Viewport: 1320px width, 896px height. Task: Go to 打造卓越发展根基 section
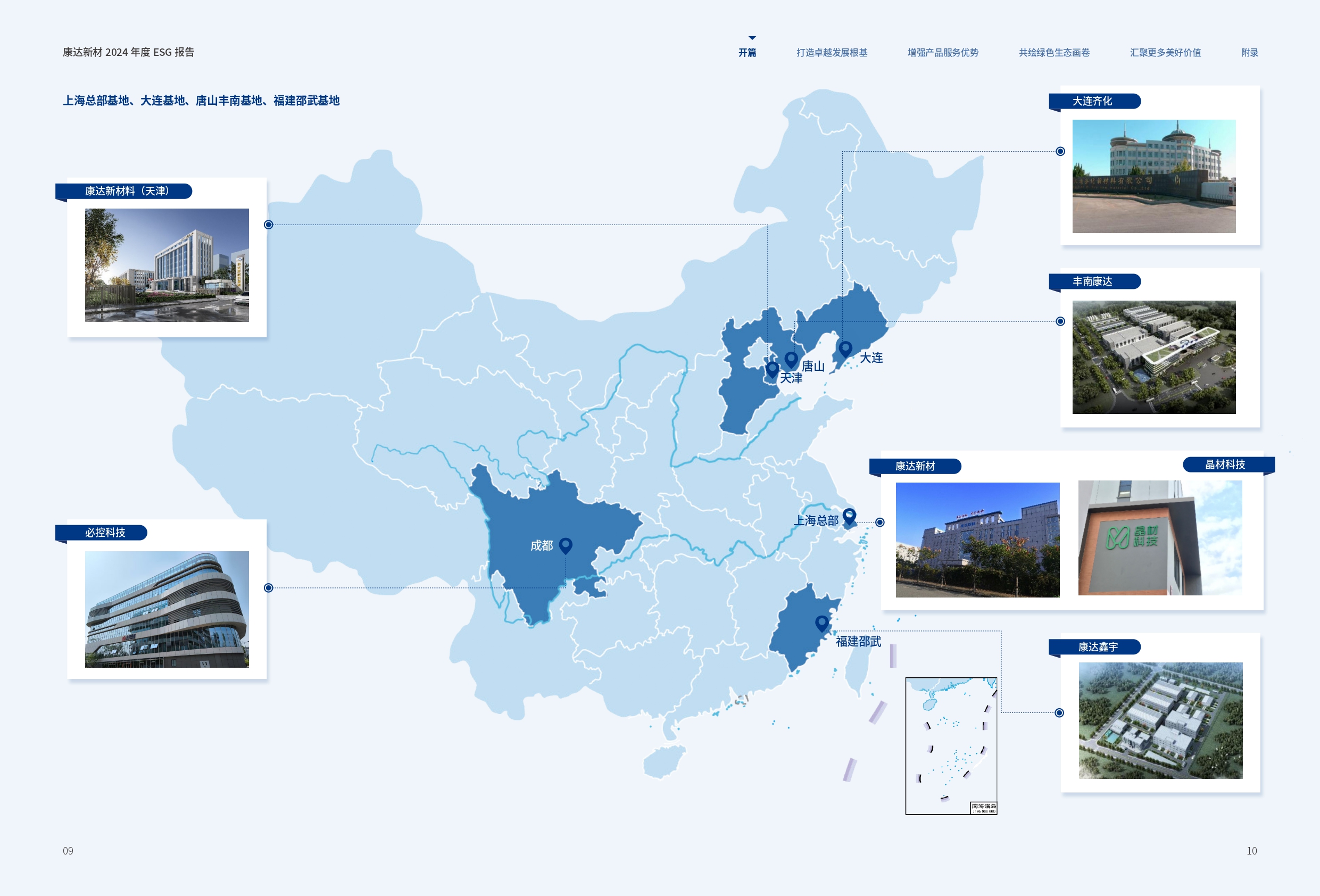tap(832, 52)
